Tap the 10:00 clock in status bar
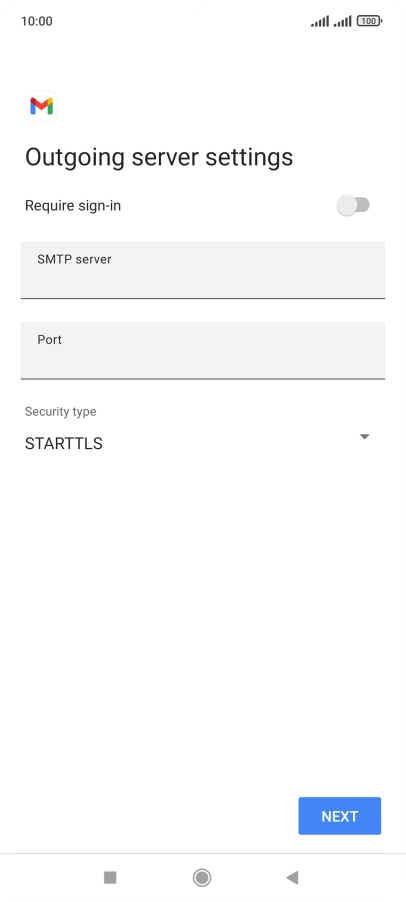Viewport: 406px width, 902px height. (37, 21)
